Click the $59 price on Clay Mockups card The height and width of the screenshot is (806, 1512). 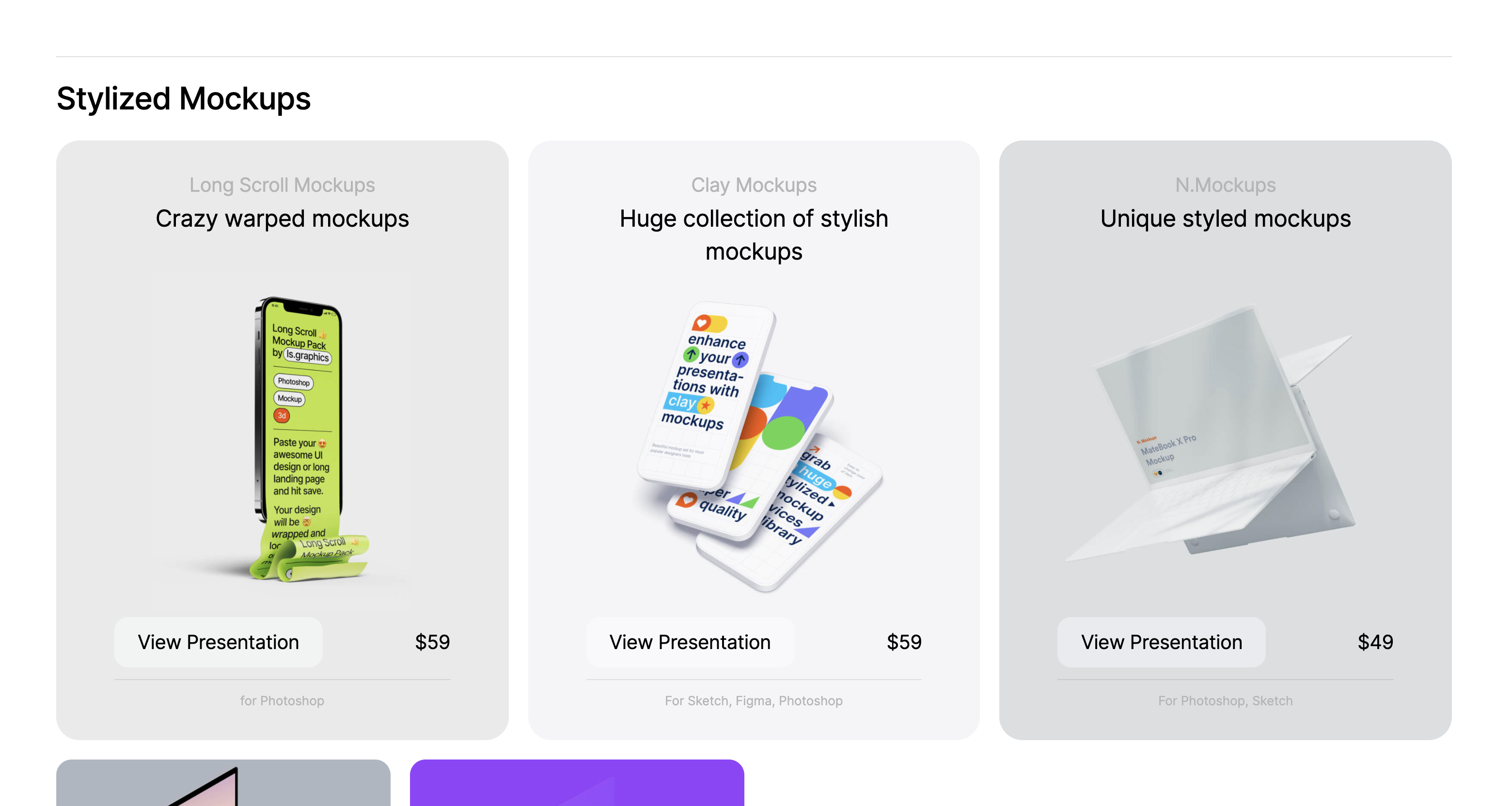click(x=904, y=642)
